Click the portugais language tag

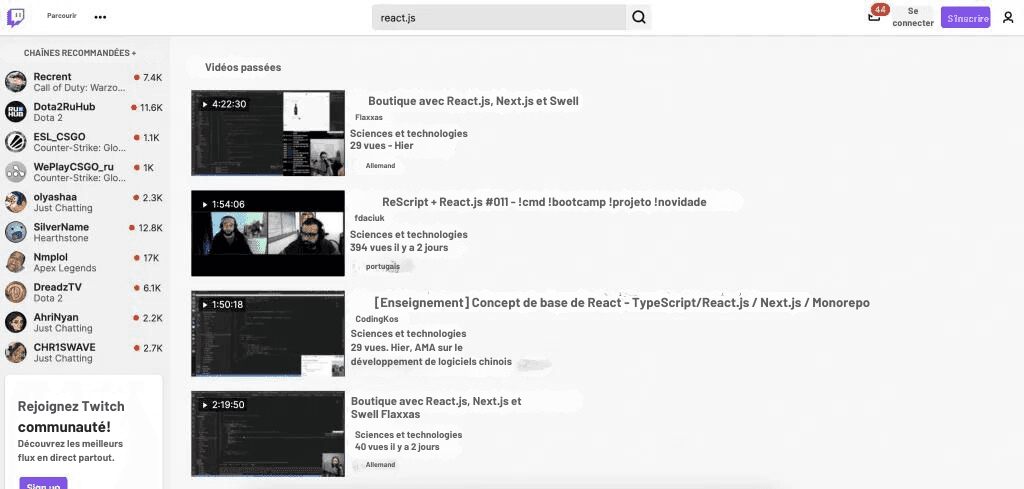383,266
